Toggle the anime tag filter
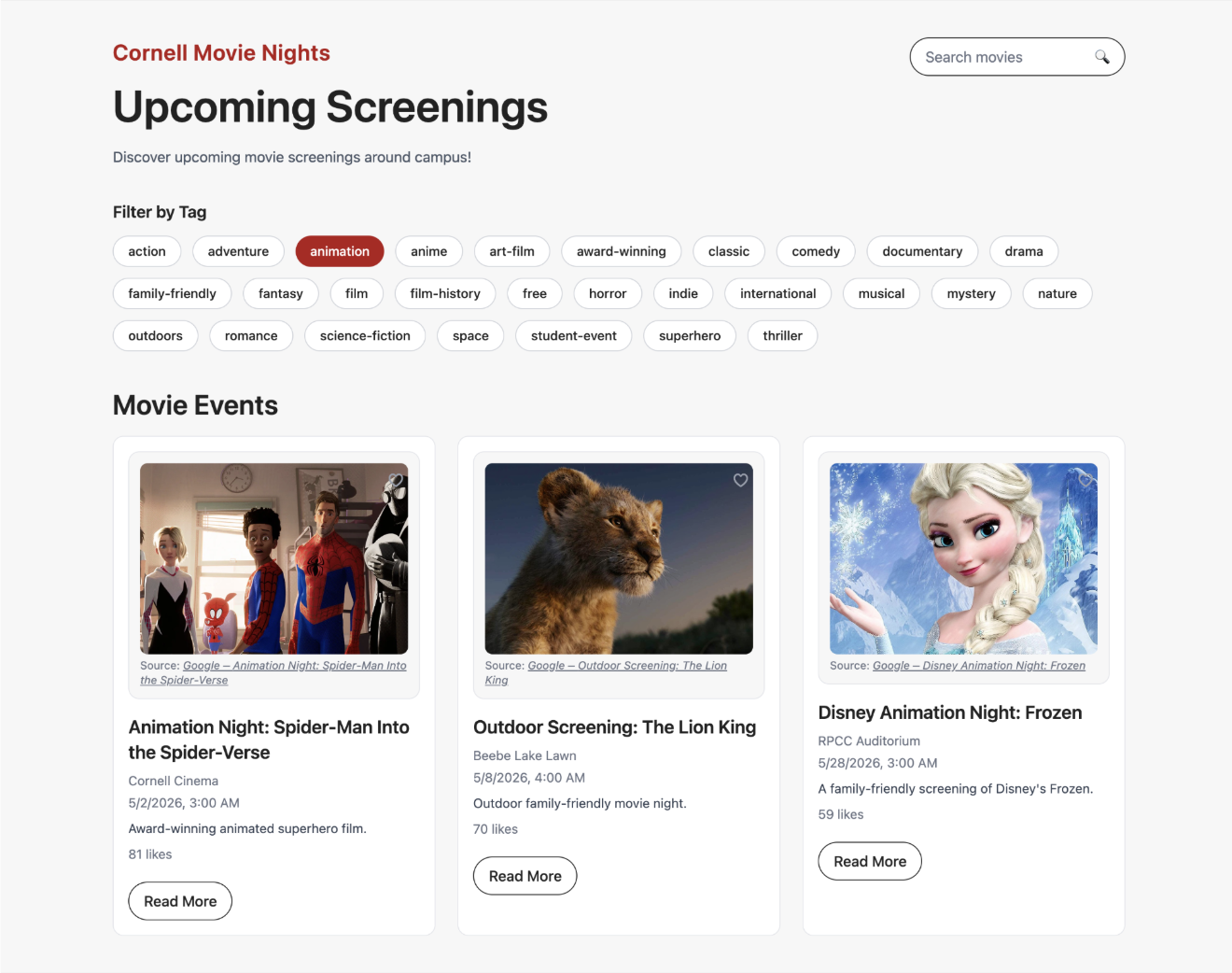The image size is (1232, 973). tap(429, 251)
